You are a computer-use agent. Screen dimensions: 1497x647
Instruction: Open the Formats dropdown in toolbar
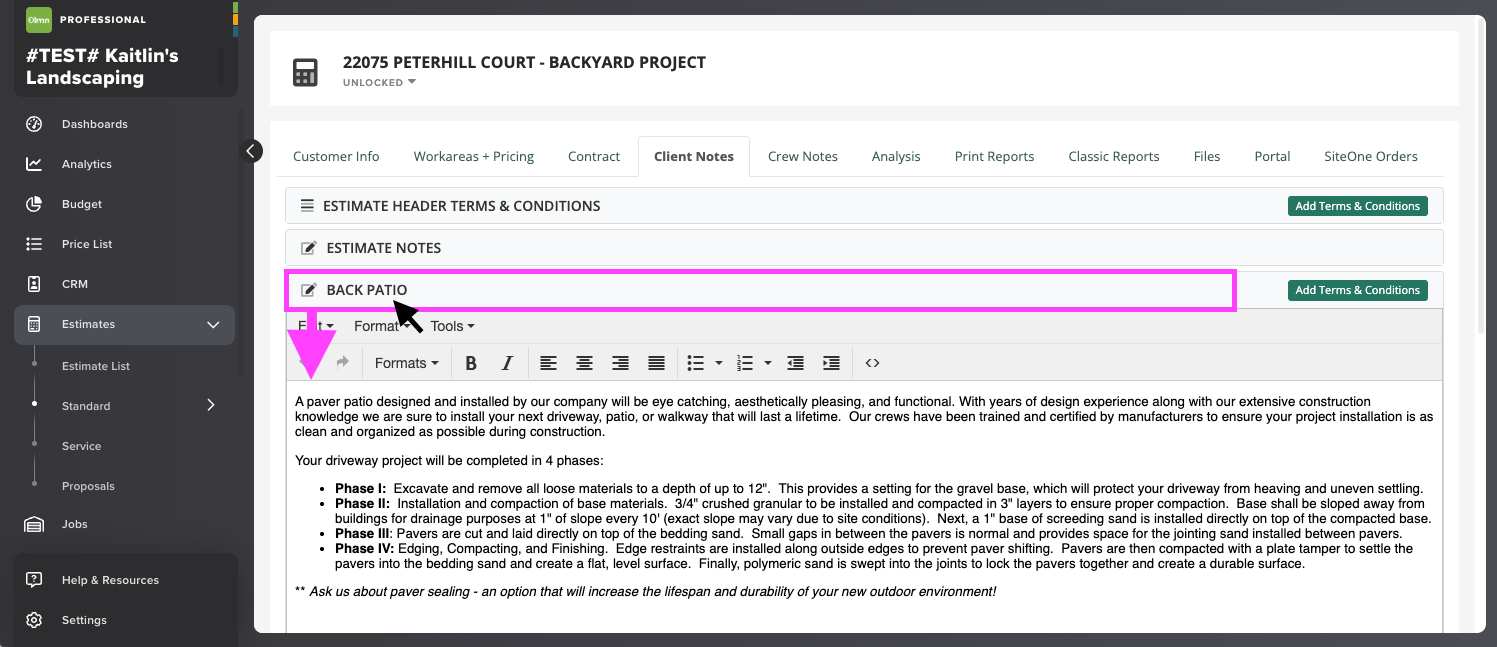(407, 363)
